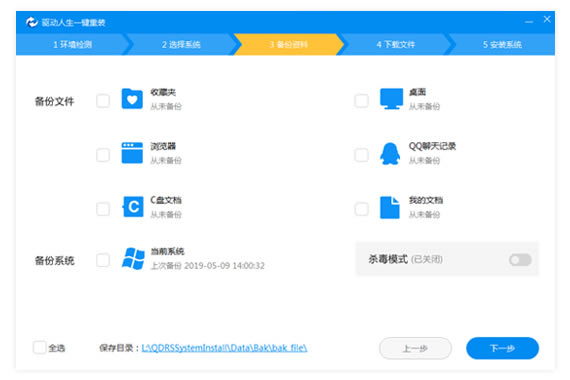Check the 当前系统 backup checkbox
Screen dimensions: 570x380
(x=103, y=260)
